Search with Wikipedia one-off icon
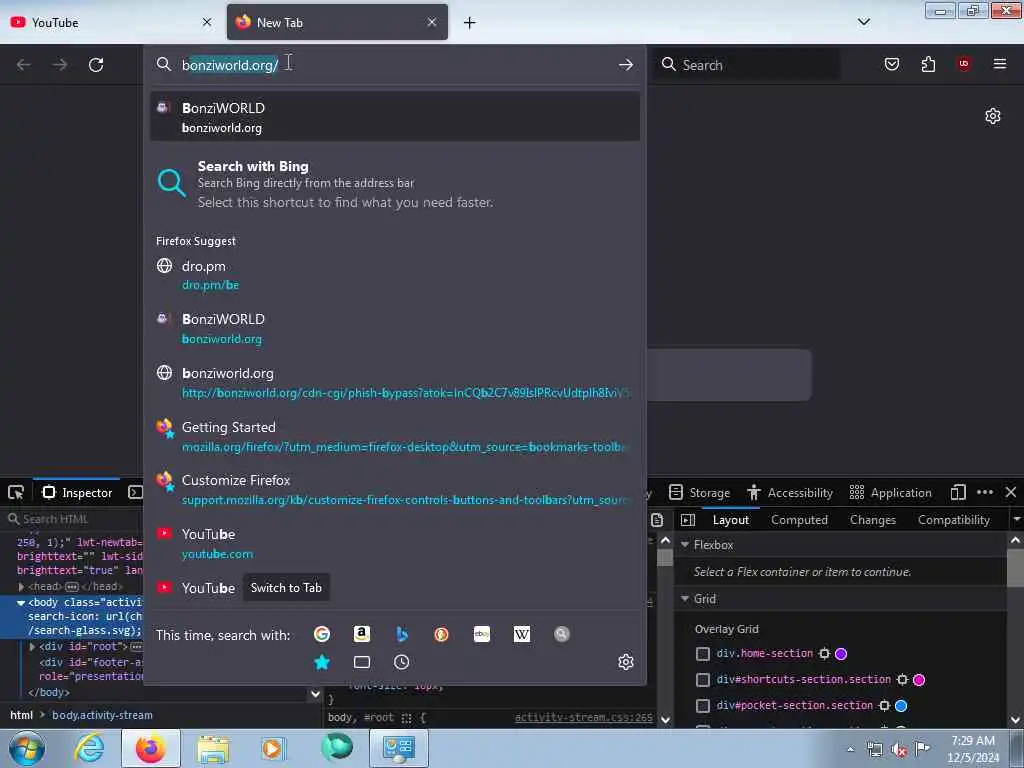The height and width of the screenshot is (768, 1024). click(x=522, y=634)
